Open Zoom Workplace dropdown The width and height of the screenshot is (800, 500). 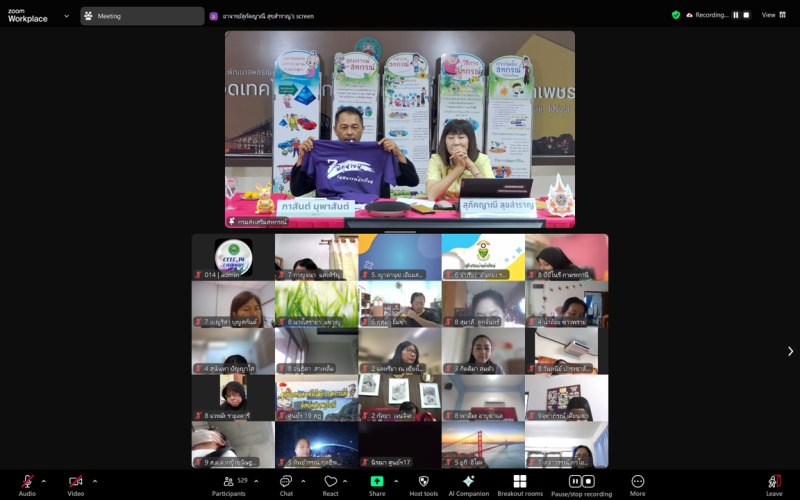(x=66, y=16)
